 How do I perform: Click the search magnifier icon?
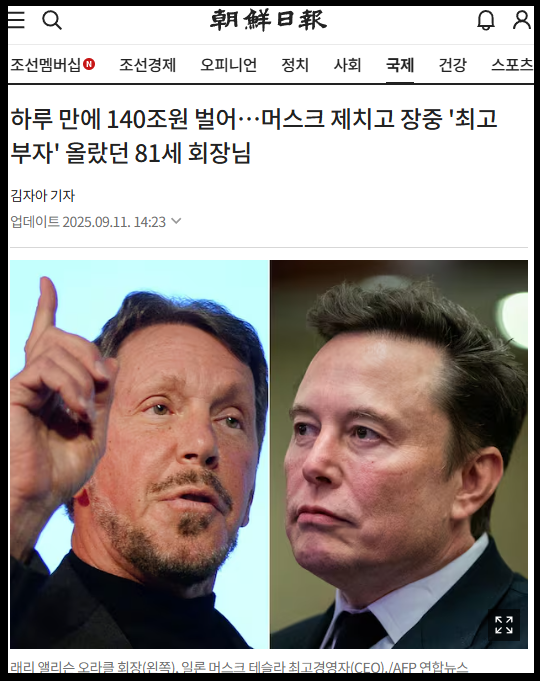[52, 20]
